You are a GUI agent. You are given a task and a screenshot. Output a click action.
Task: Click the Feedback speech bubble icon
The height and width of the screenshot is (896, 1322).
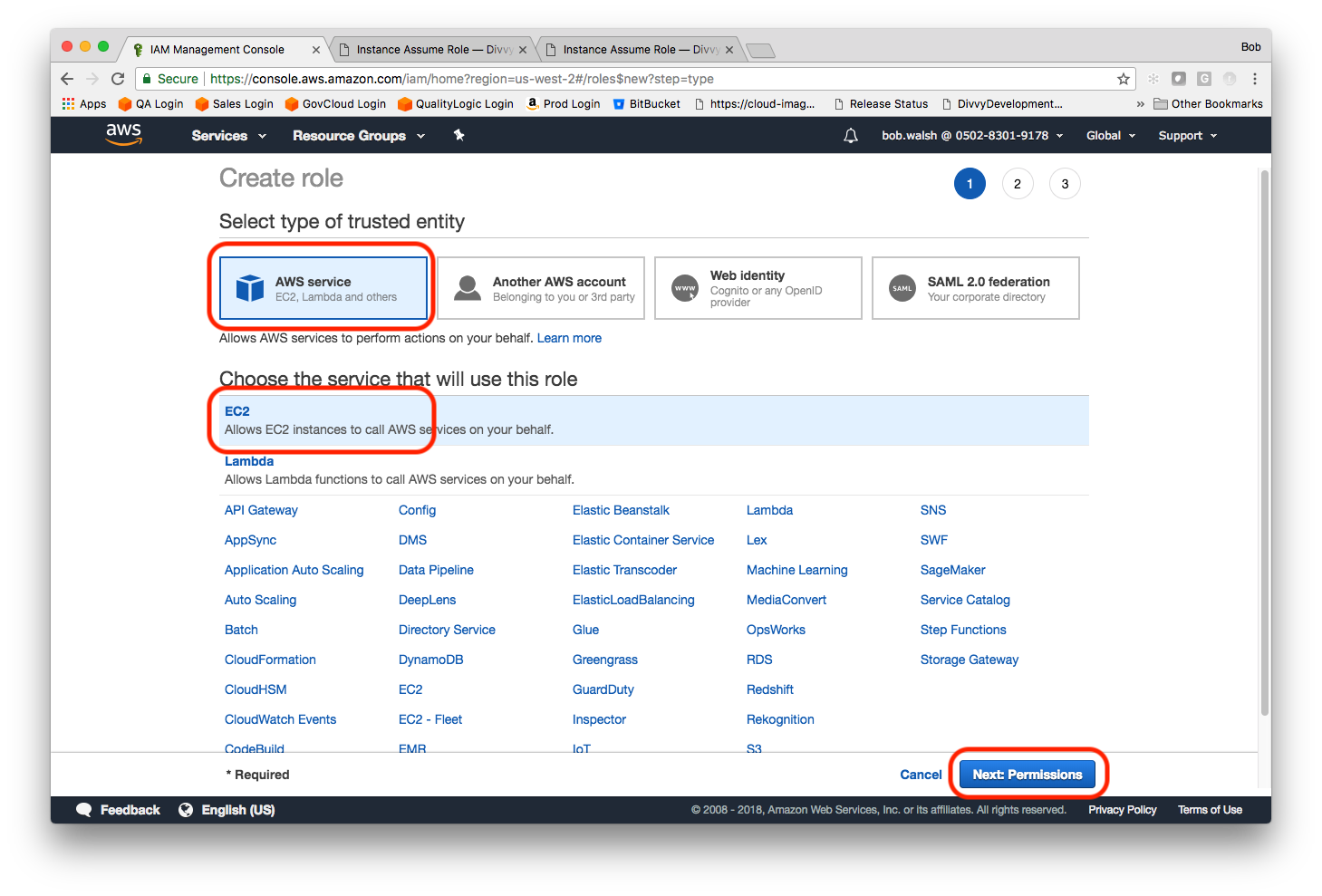(84, 810)
